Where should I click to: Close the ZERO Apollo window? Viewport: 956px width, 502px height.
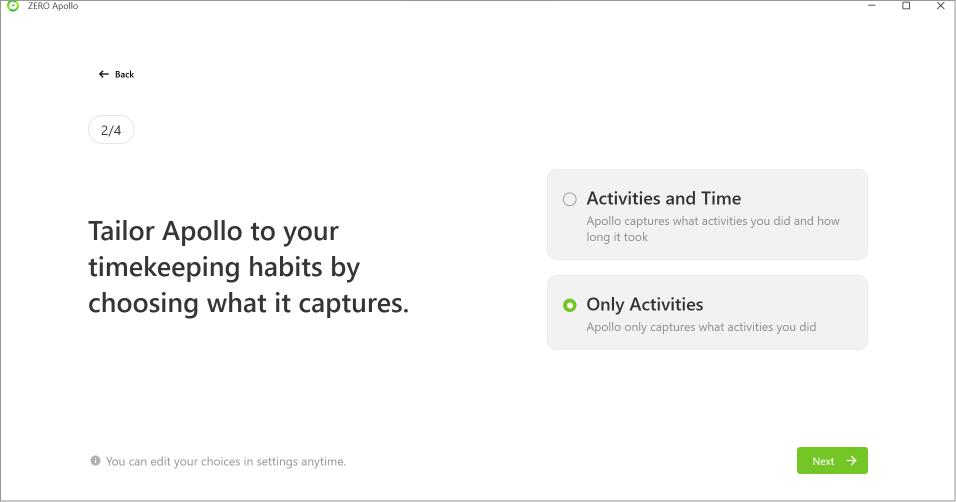[940, 6]
